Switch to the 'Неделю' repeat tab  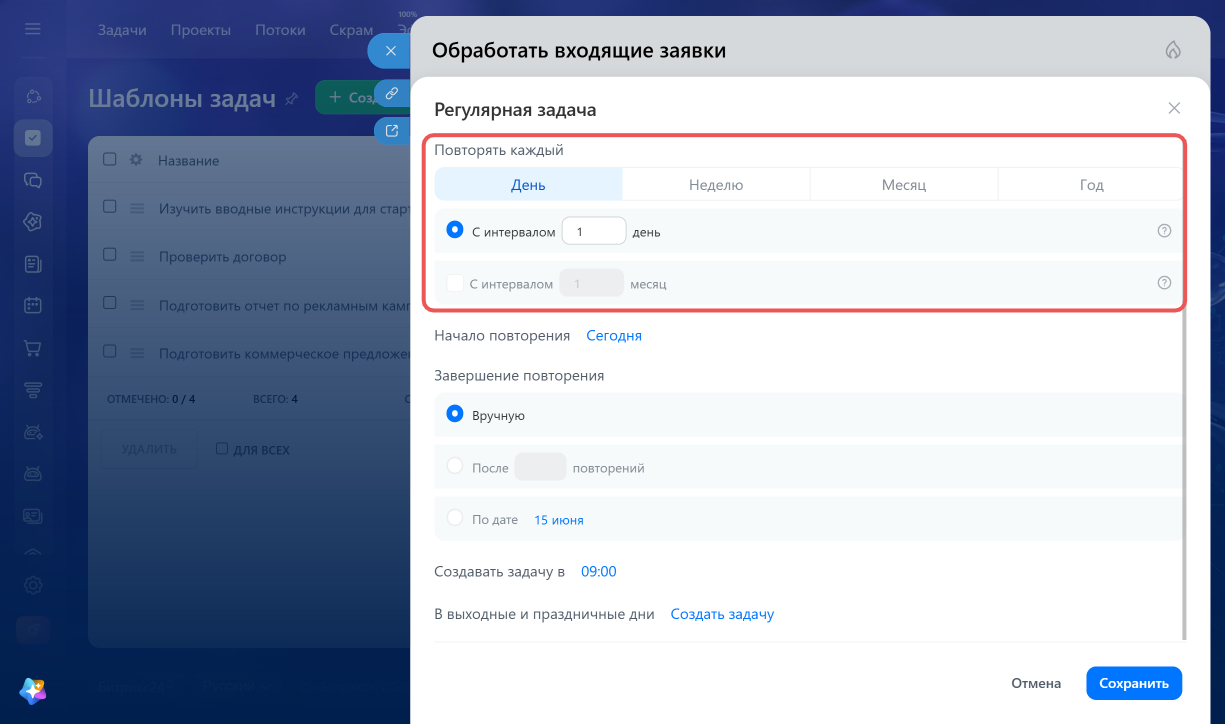[x=716, y=185]
